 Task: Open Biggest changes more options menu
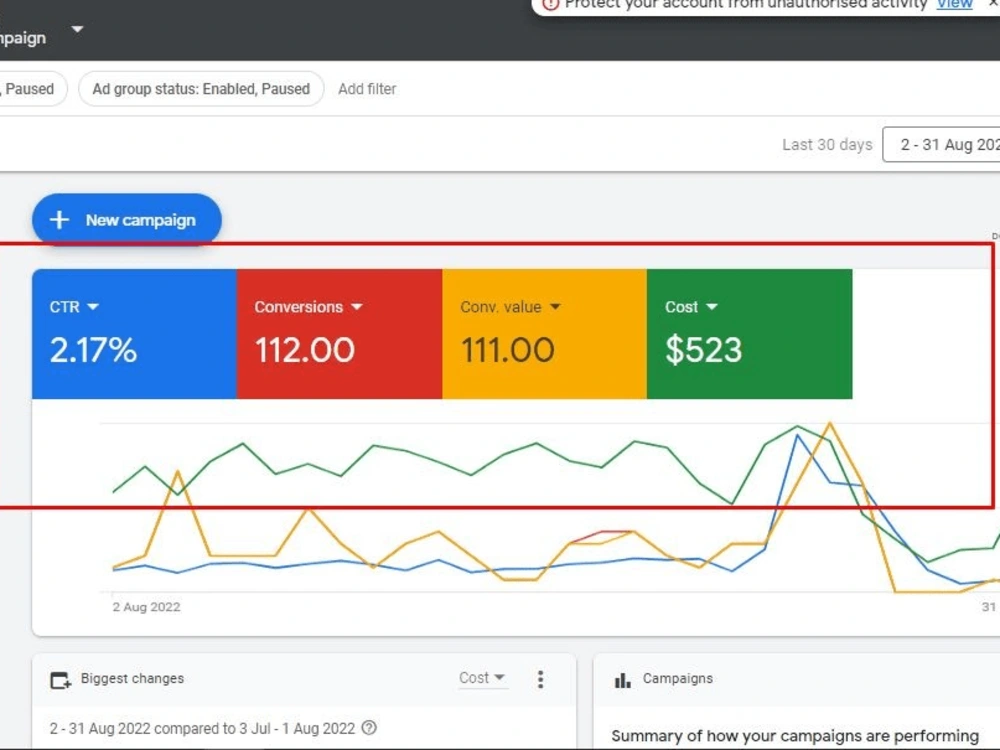tap(540, 679)
